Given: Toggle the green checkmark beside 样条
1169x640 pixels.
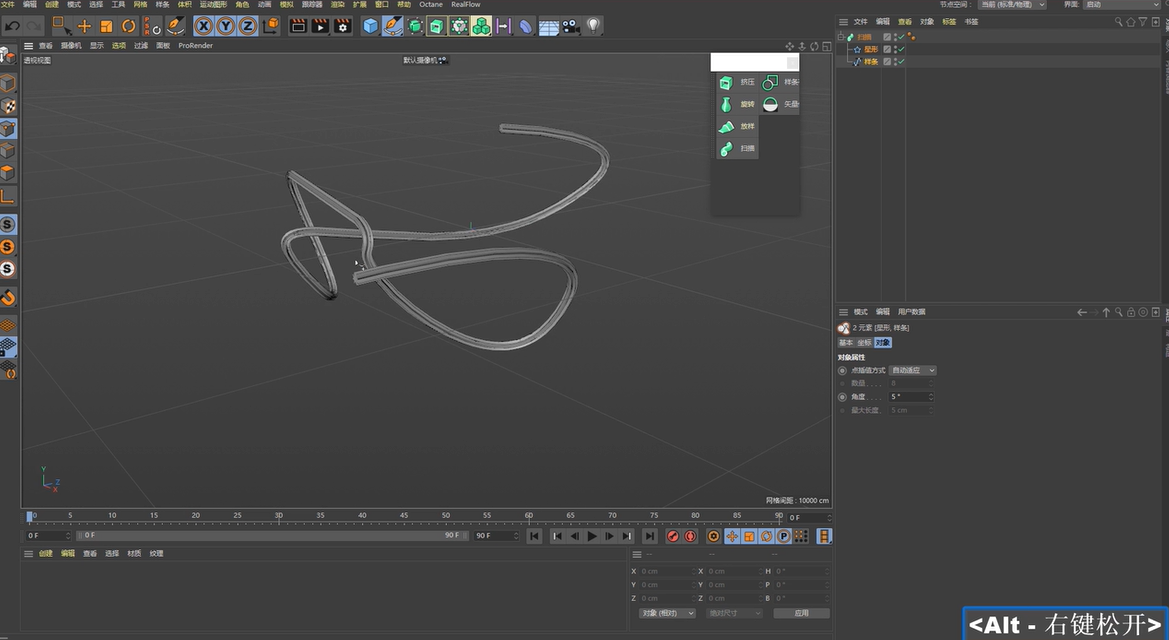Looking at the screenshot, I should [901, 61].
